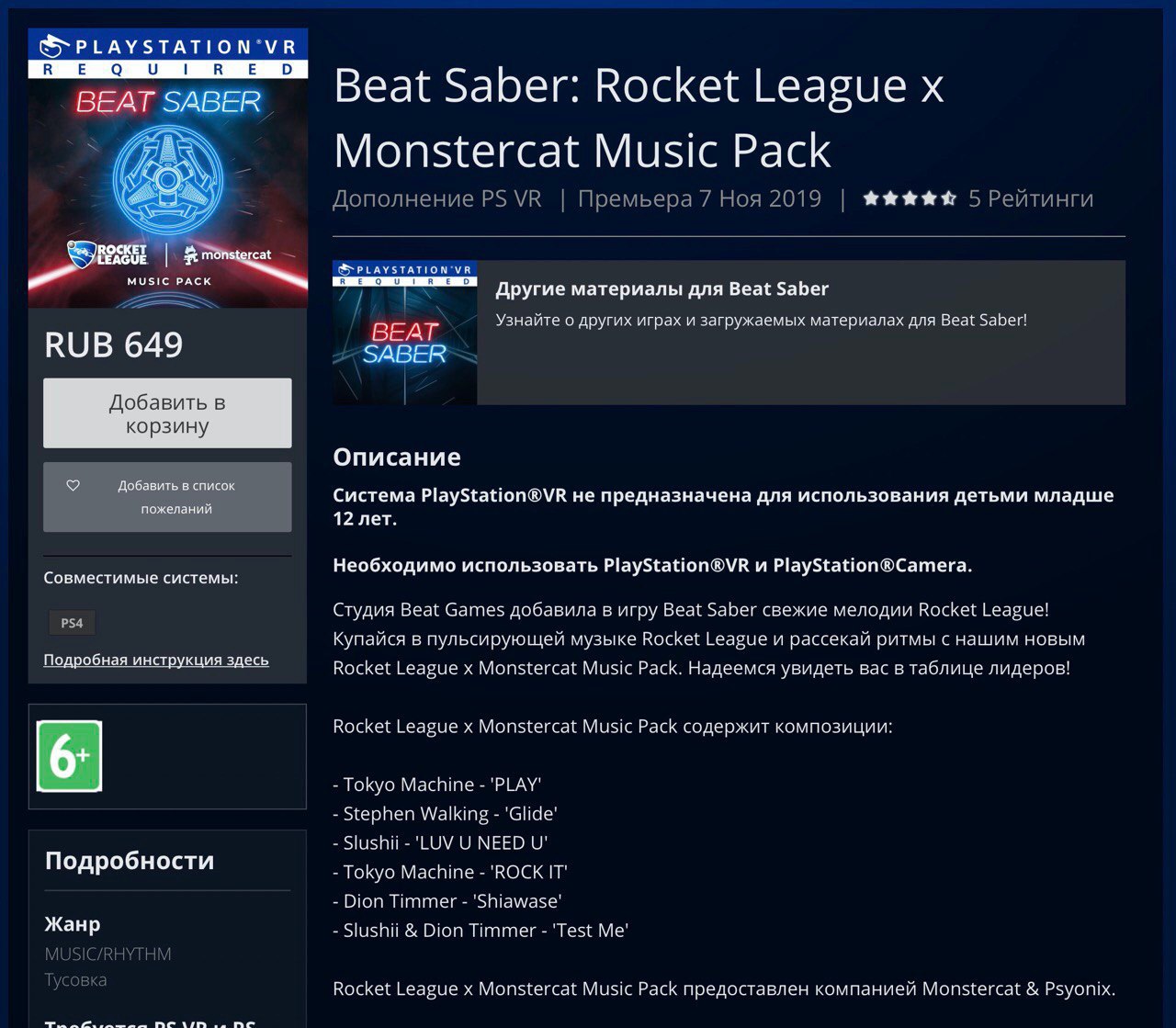
Task: Add the music pack to cart
Action: click(x=167, y=413)
